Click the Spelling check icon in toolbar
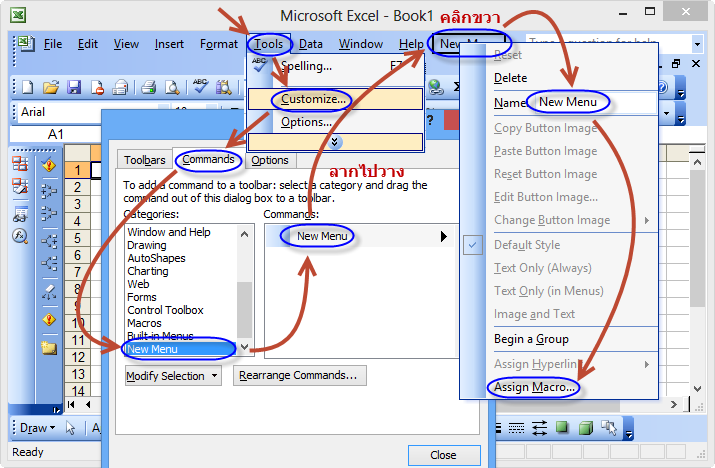This screenshot has width=715, height=468. pyautogui.click(x=200, y=87)
